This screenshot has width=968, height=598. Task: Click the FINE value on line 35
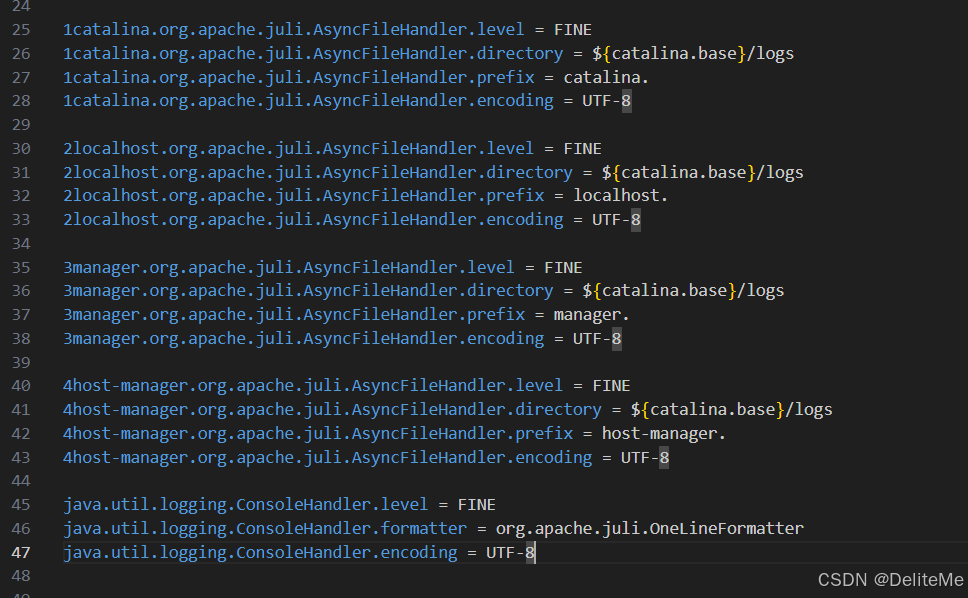click(563, 267)
